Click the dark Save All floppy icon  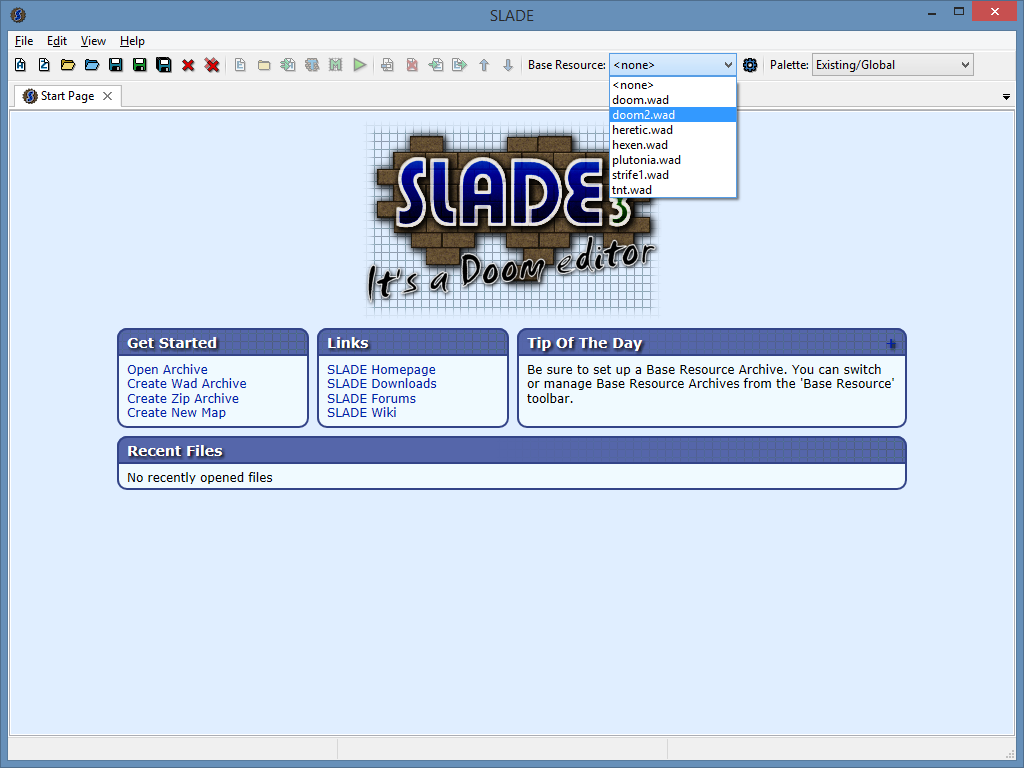point(164,65)
